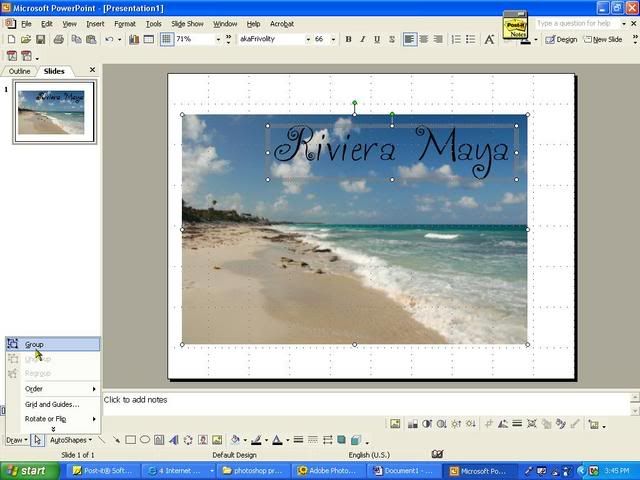Click the Bullets list icon
This screenshot has height=480, width=640.
tap(470, 39)
